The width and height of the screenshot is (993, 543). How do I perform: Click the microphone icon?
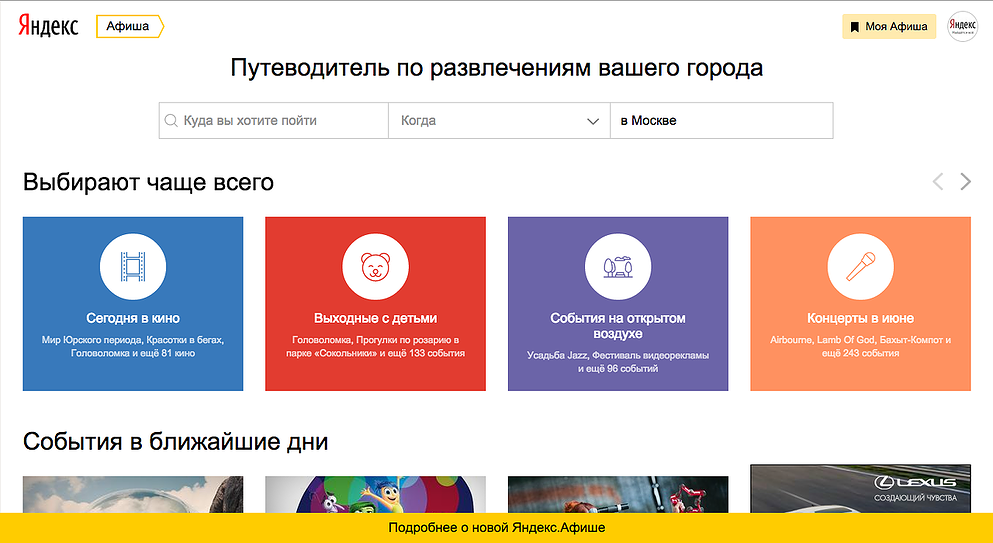[861, 267]
